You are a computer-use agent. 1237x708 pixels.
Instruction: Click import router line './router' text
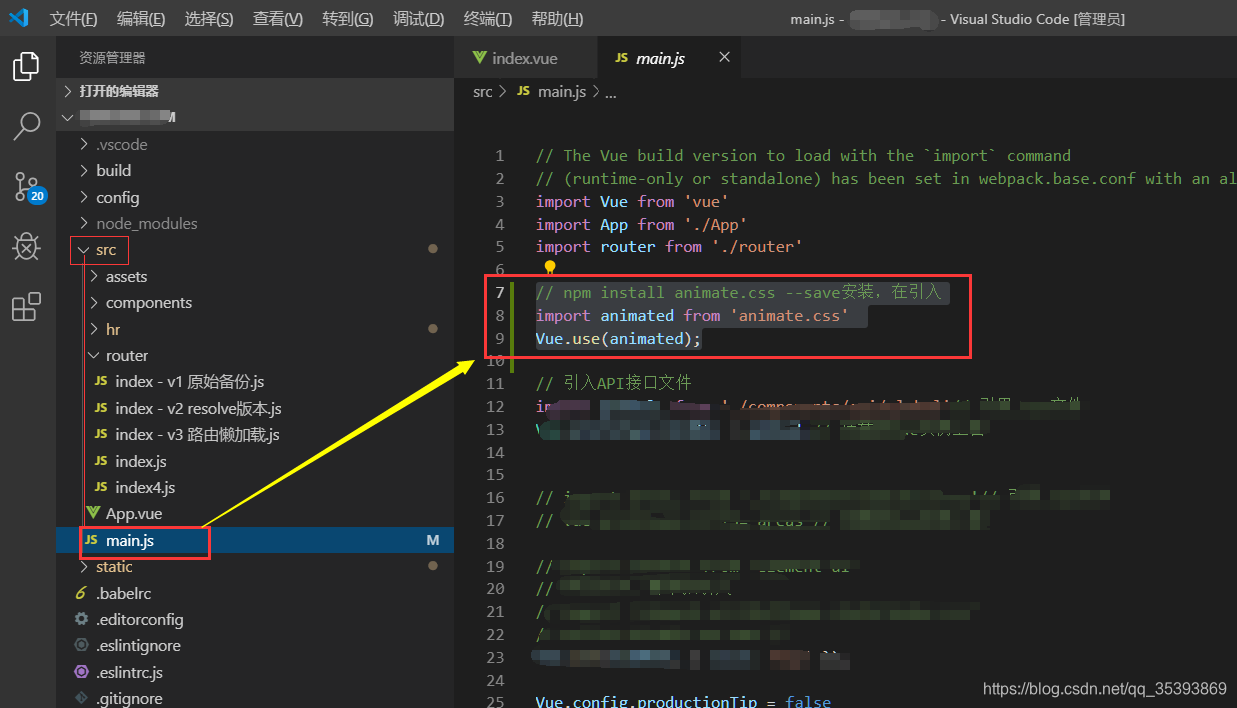click(757, 246)
